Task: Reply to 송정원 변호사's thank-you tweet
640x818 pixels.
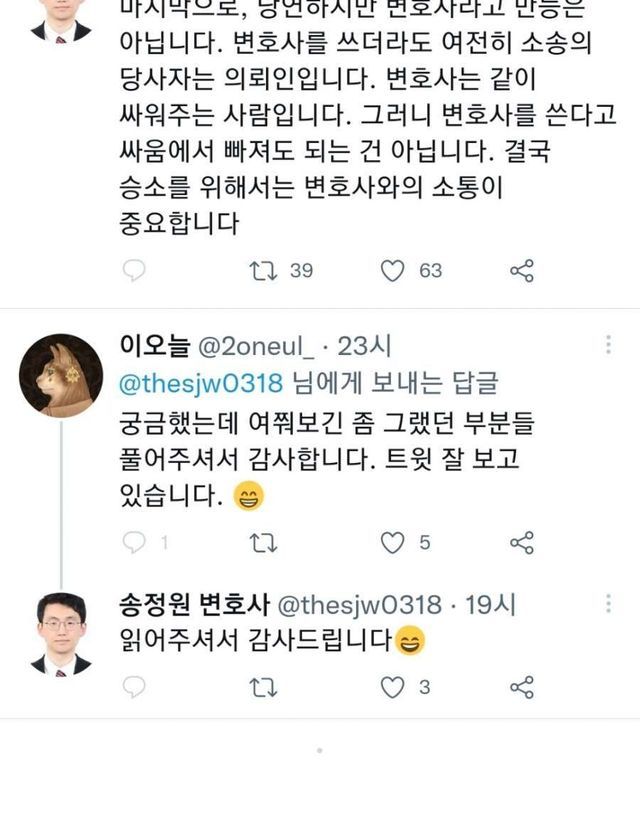Action: [x=134, y=687]
